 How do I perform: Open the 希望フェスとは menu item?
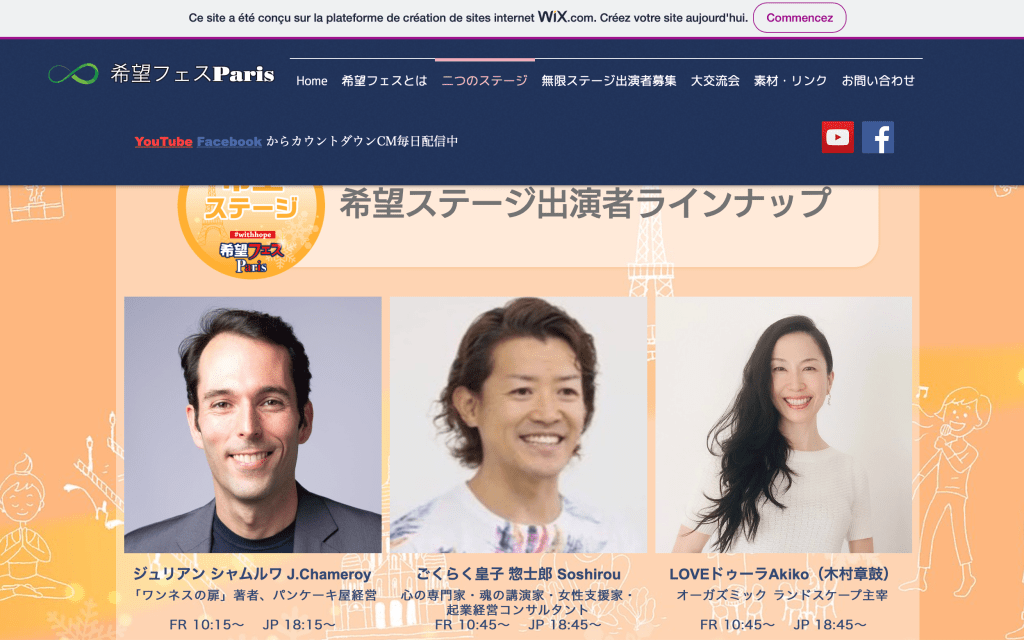pyautogui.click(x=384, y=81)
